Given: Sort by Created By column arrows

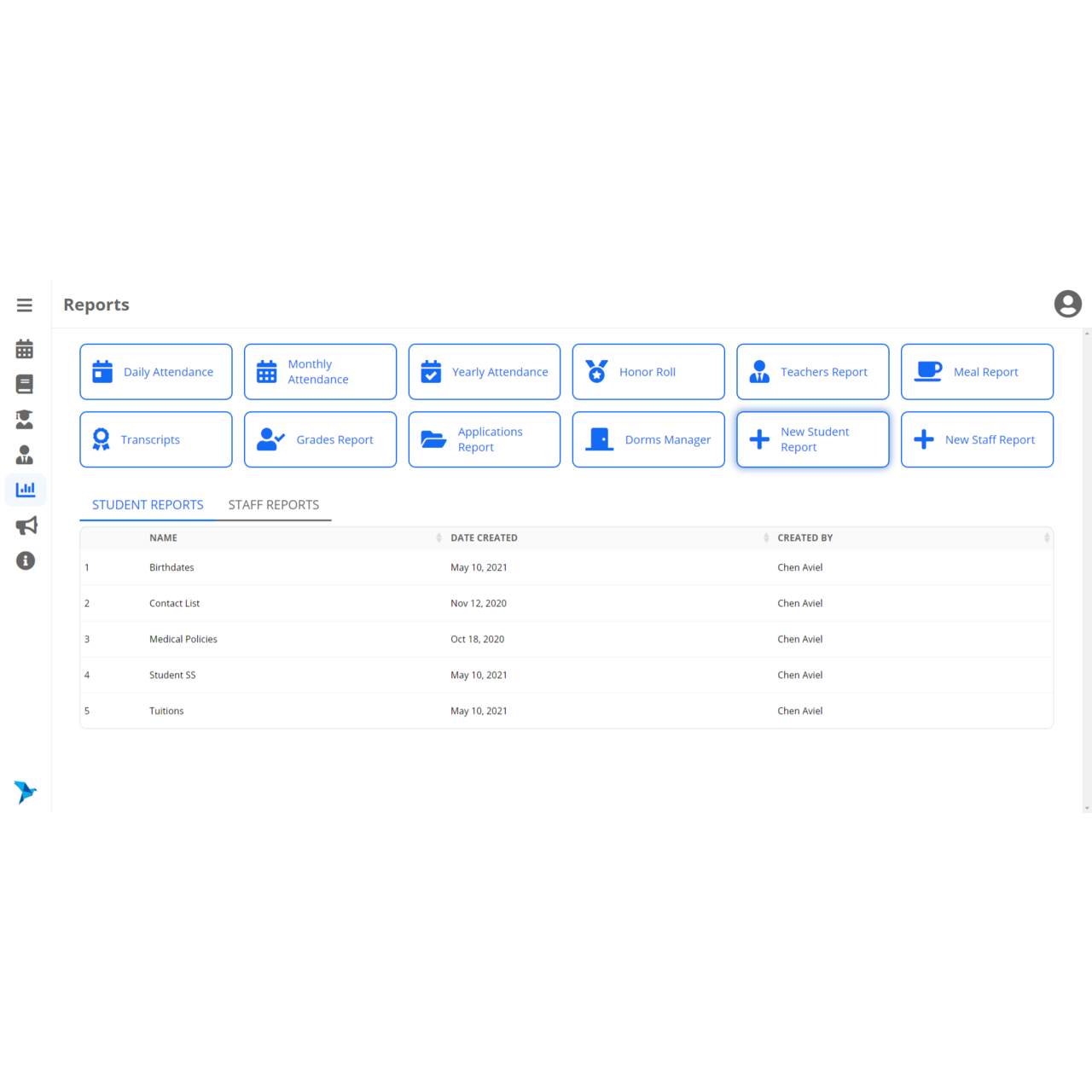Looking at the screenshot, I should (x=1046, y=538).
